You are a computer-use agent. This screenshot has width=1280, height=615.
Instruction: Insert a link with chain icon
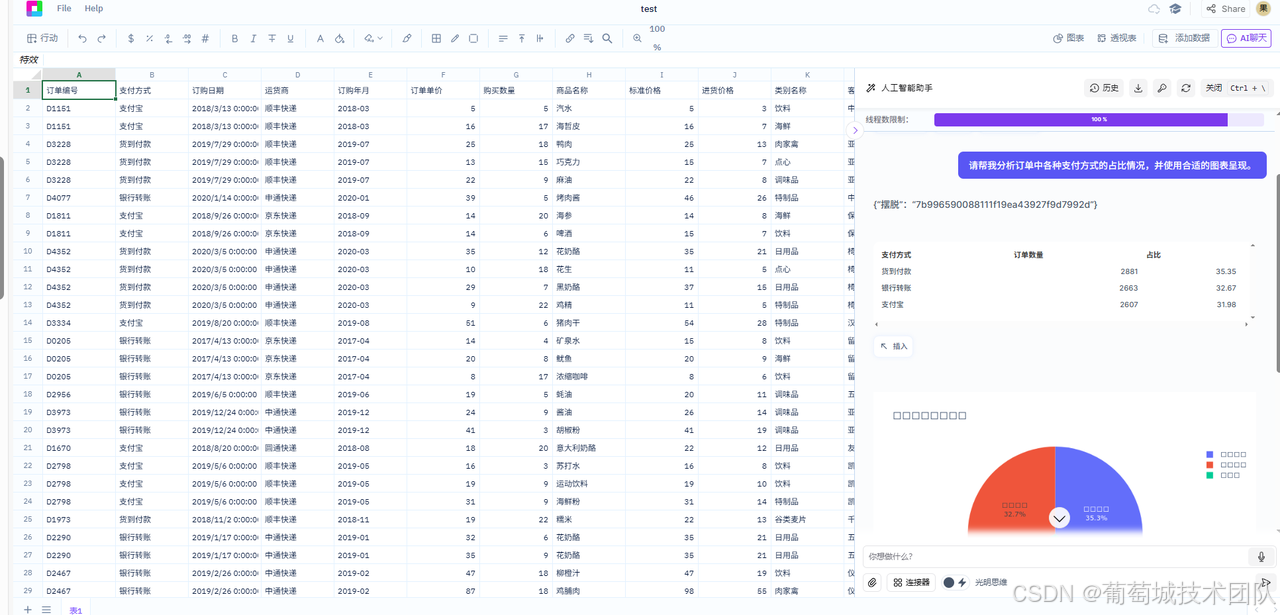570,38
